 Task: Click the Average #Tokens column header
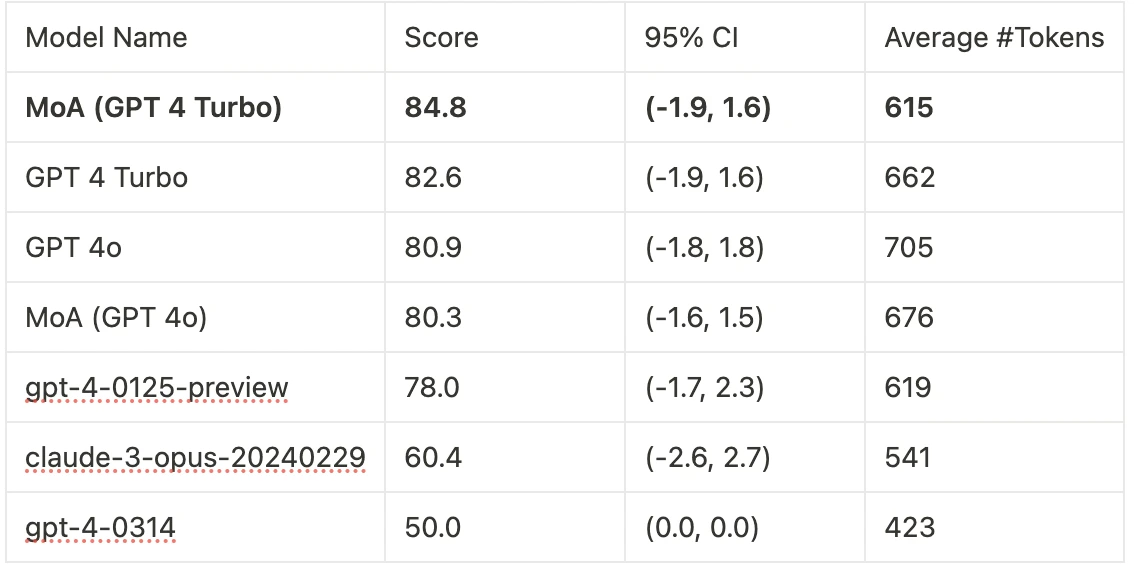pos(994,38)
